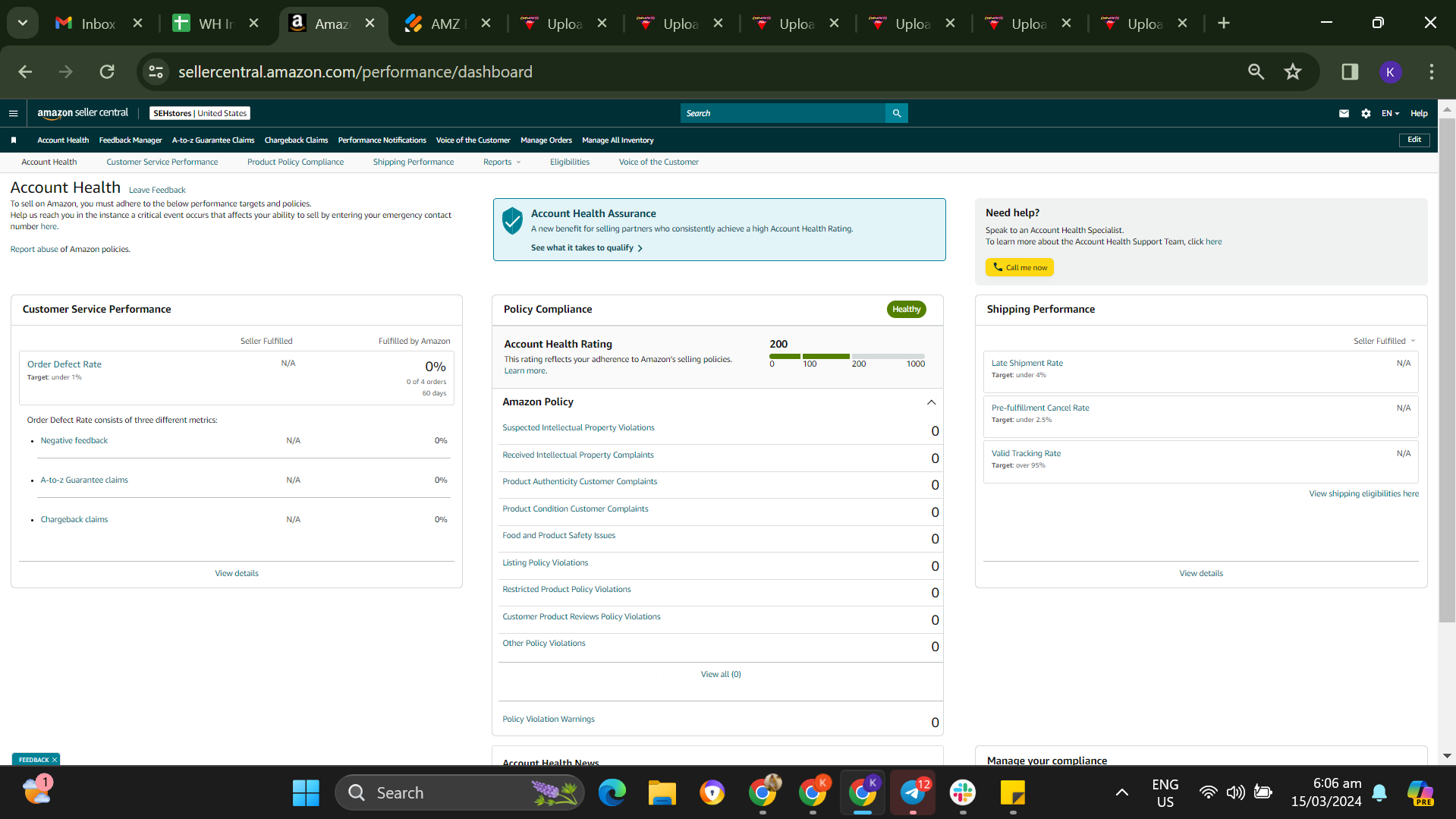Viewport: 1456px width, 819px height.
Task: Show hidden system tray icons
Action: tap(1121, 793)
